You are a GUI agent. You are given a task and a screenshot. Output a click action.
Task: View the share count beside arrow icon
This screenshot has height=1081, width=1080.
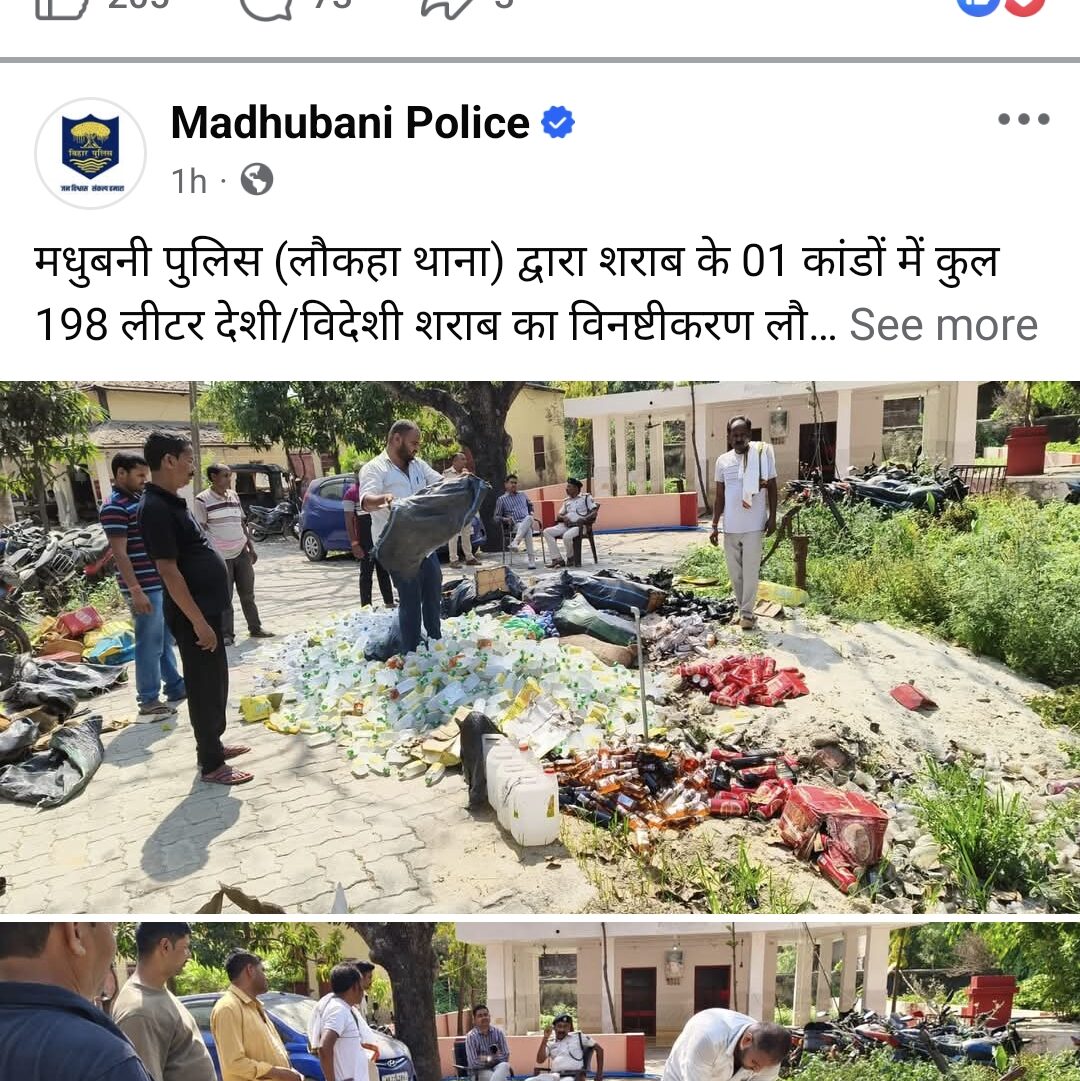pyautogui.click(x=505, y=4)
